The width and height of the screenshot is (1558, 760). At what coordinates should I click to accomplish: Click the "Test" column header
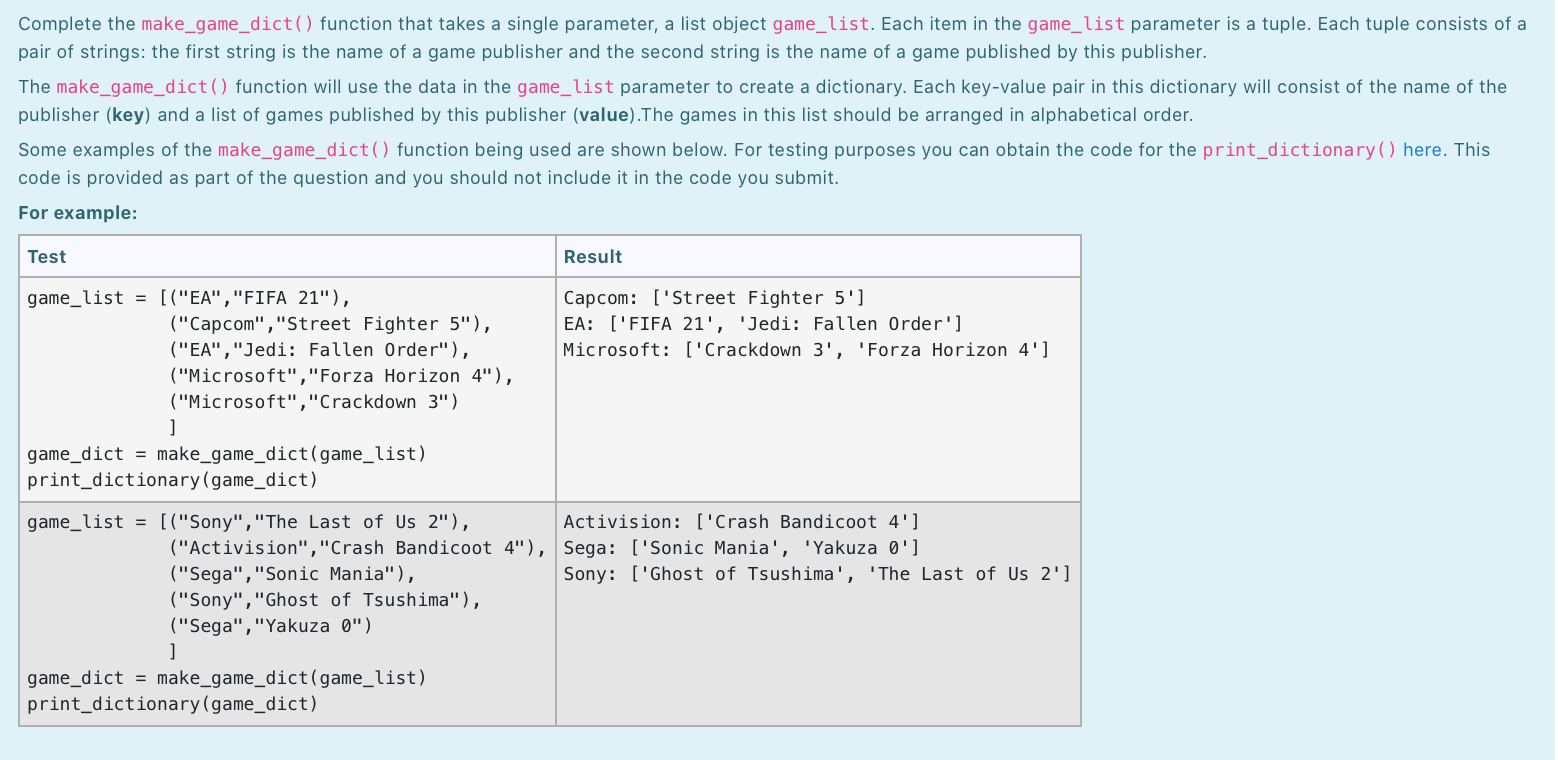[x=46, y=256]
